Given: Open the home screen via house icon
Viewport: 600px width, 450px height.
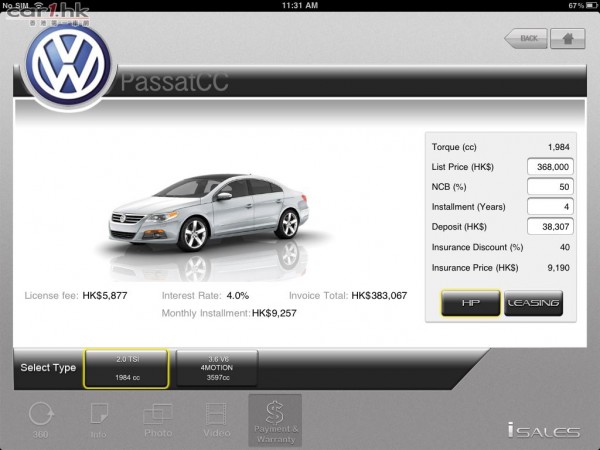Looking at the screenshot, I should [567, 38].
